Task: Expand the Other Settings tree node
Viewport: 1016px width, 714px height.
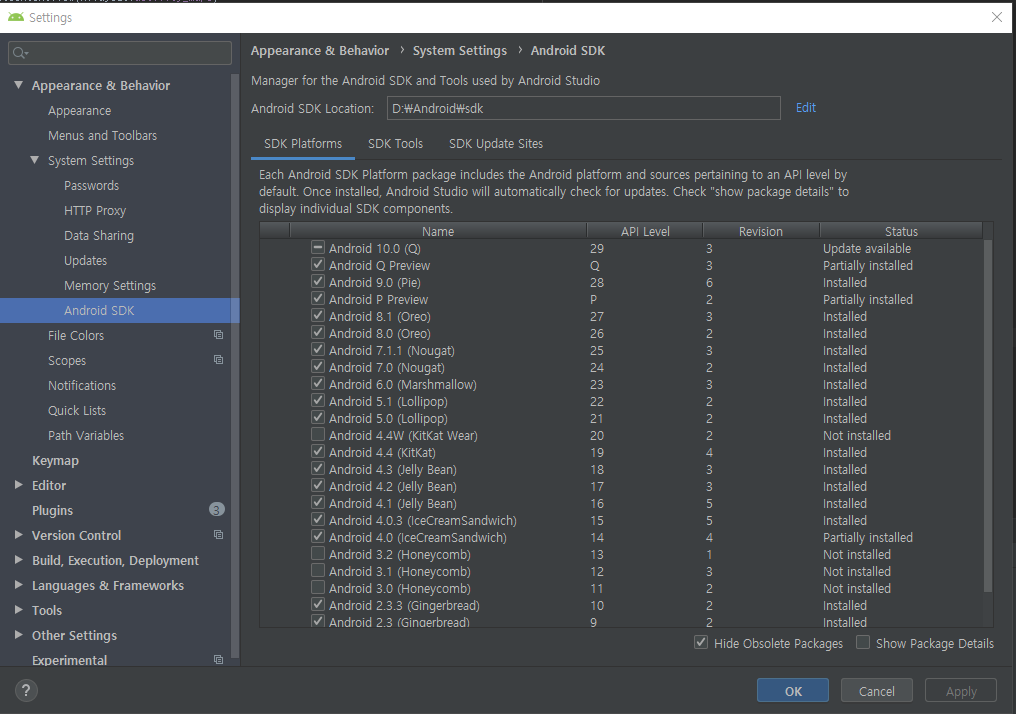Action: point(18,634)
